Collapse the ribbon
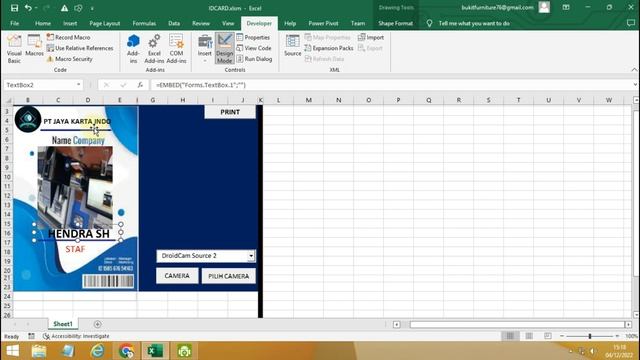Screen dimensions: 640x360 (634, 70)
